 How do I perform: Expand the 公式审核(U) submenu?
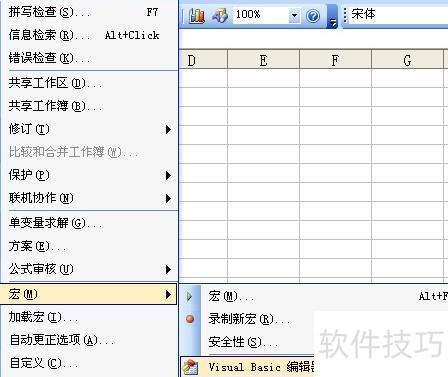tap(89, 269)
